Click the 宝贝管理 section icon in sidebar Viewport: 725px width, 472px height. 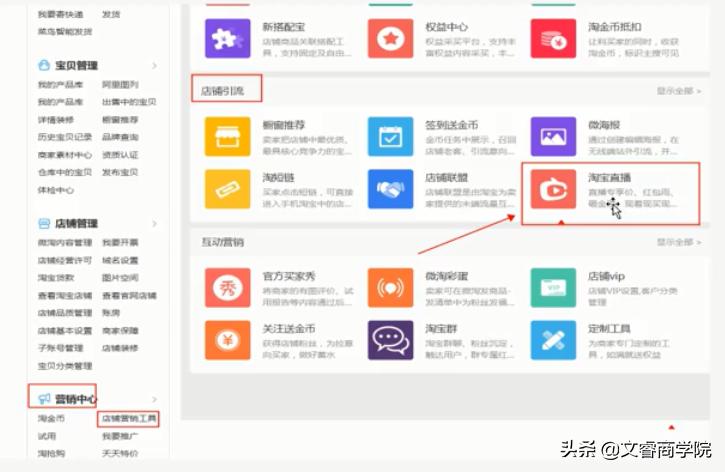pos(44,65)
